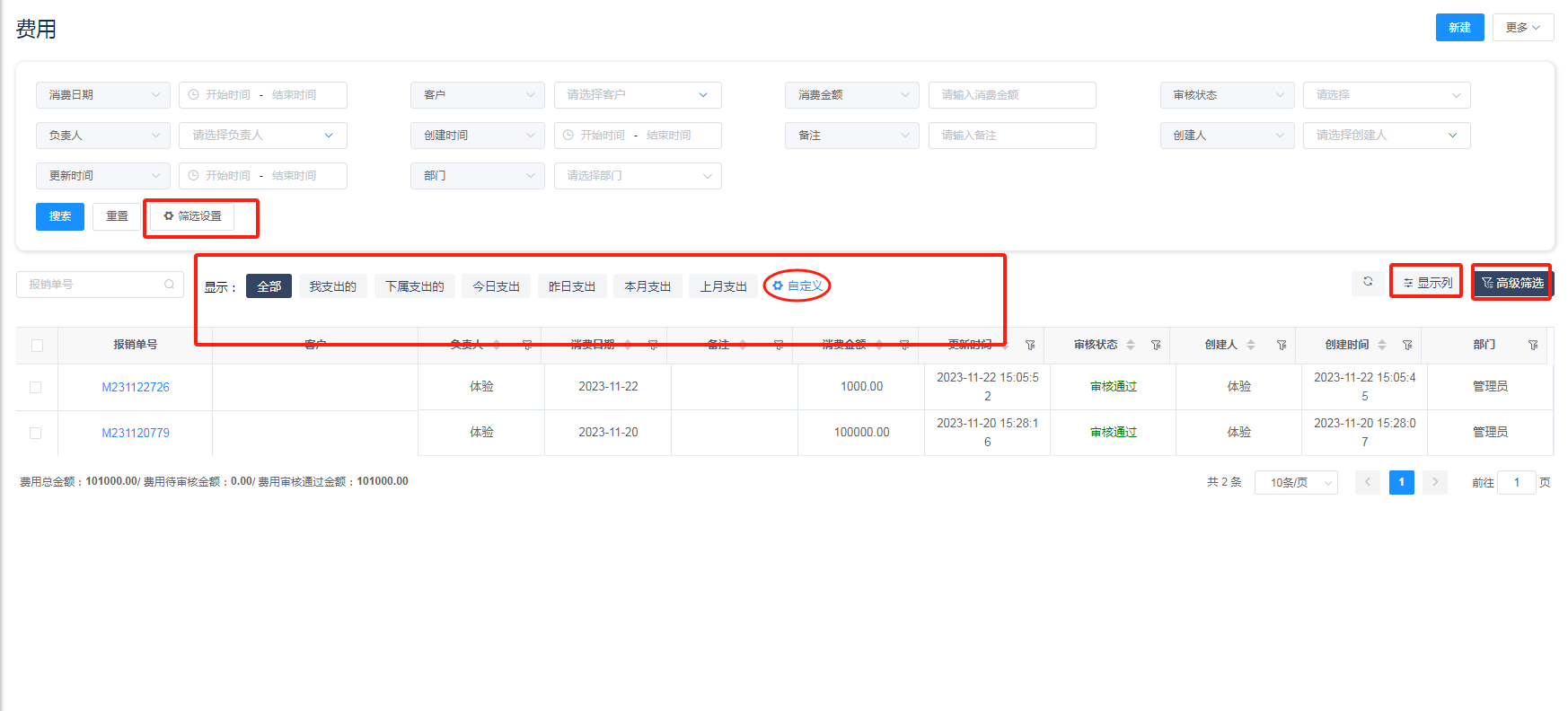Select the 我支出的 display tab

coord(333,286)
